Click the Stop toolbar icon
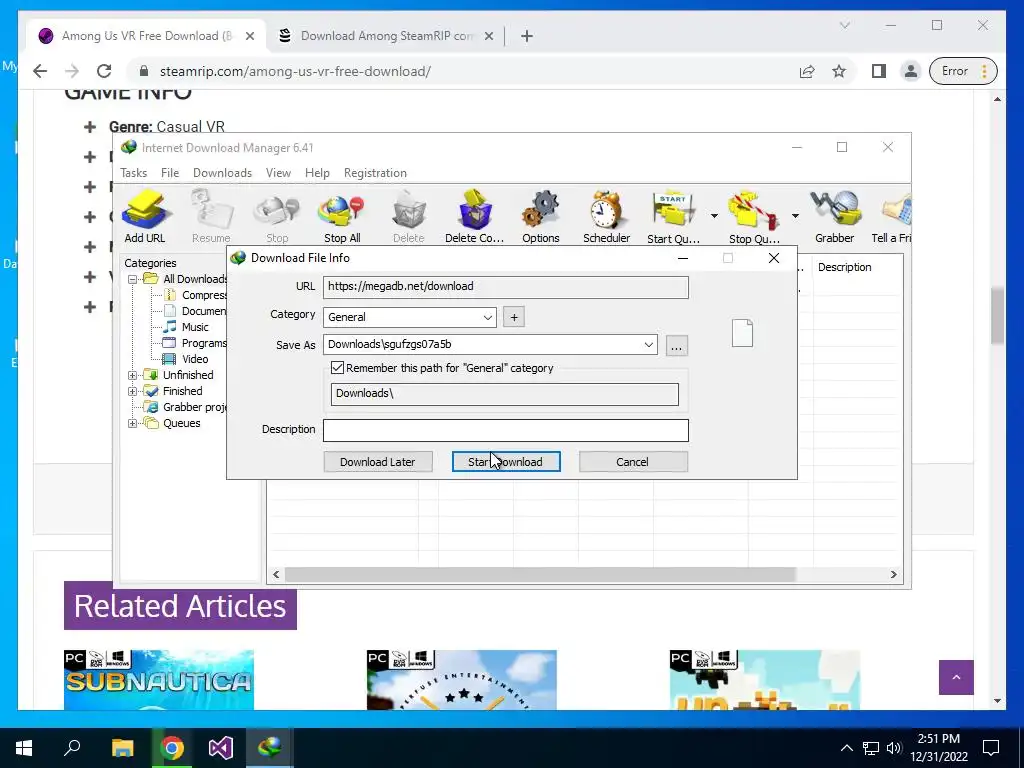This screenshot has width=1024, height=768. coord(277,216)
